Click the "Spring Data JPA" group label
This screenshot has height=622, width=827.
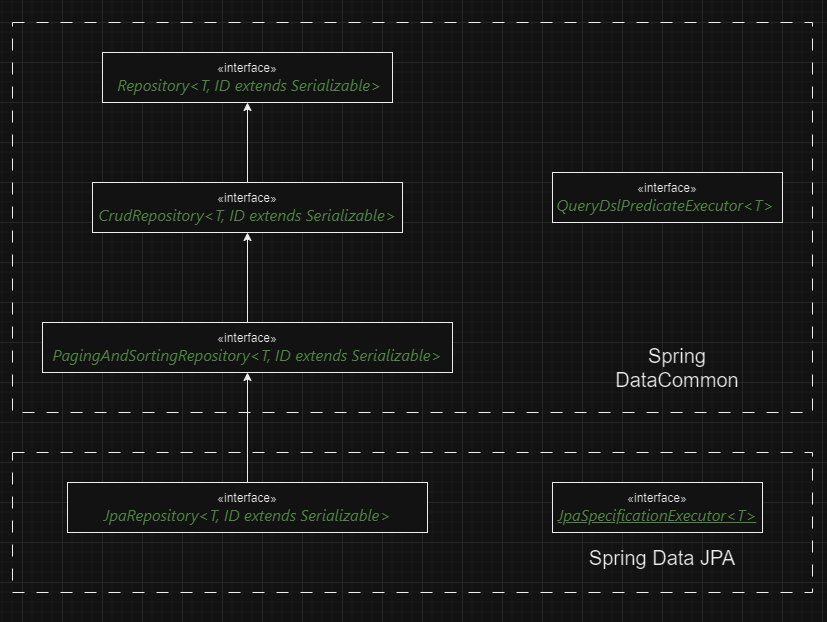[x=661, y=559]
